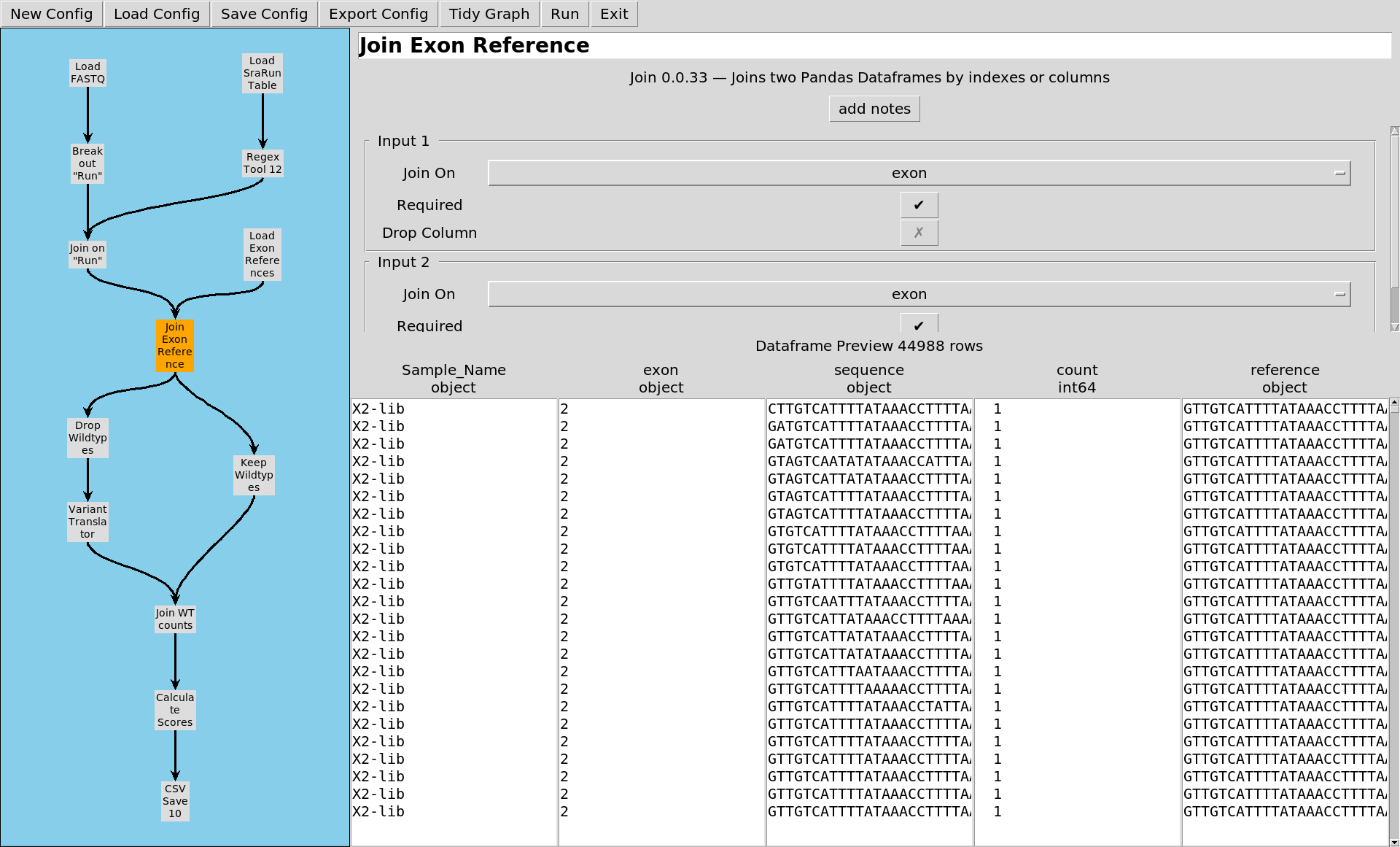Select the Calculate Scores node
This screenshot has height=847, width=1400.
click(175, 710)
